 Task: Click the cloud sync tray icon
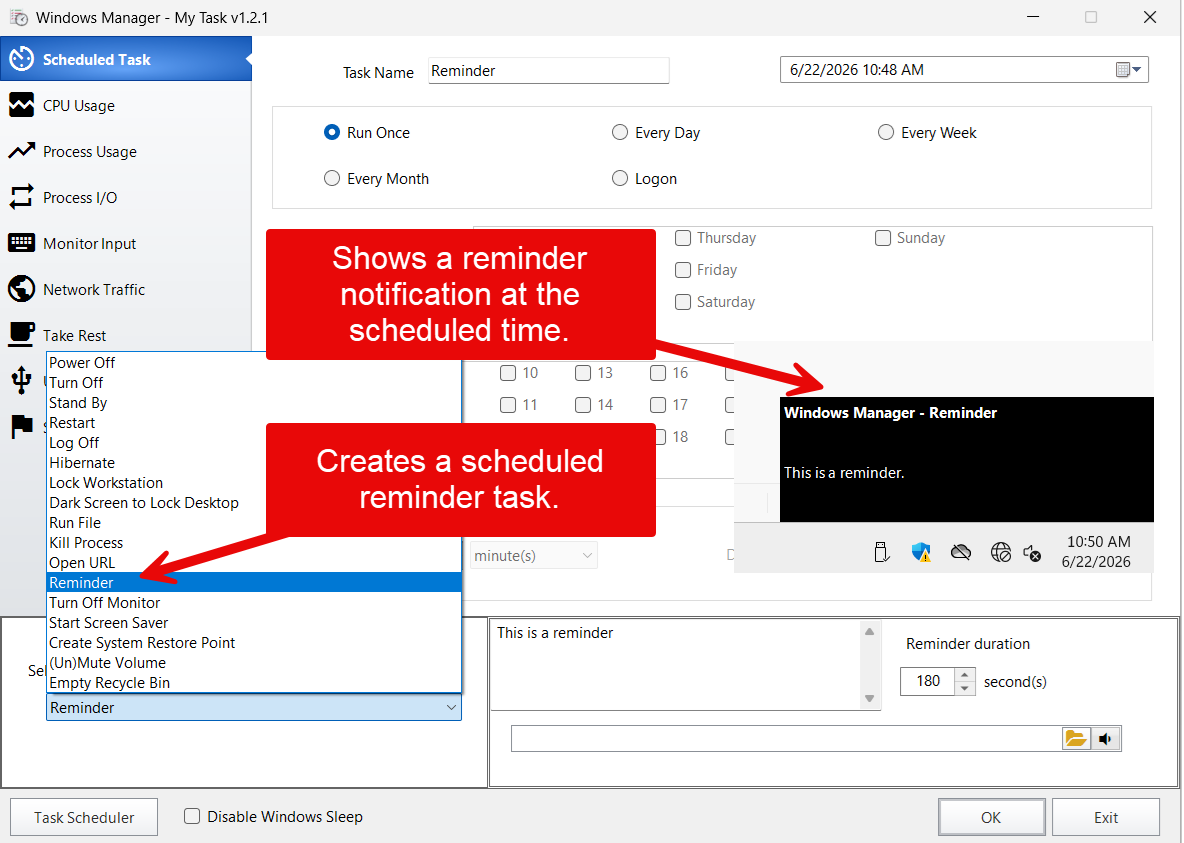coord(960,552)
